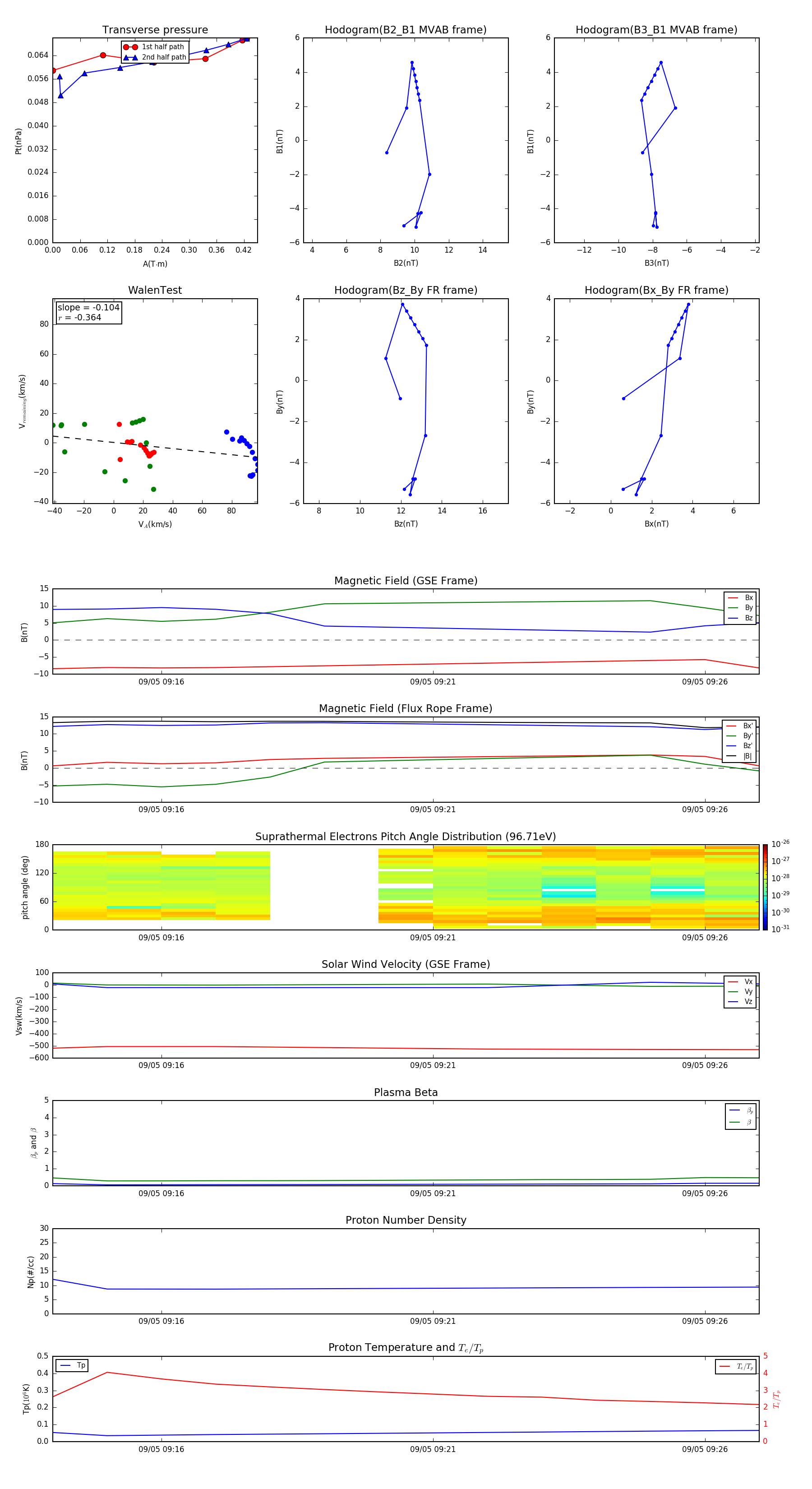The width and height of the screenshot is (812, 1489).
Task: Click the 10^-31 colorbar bottom label
Action: pyautogui.click(x=780, y=929)
